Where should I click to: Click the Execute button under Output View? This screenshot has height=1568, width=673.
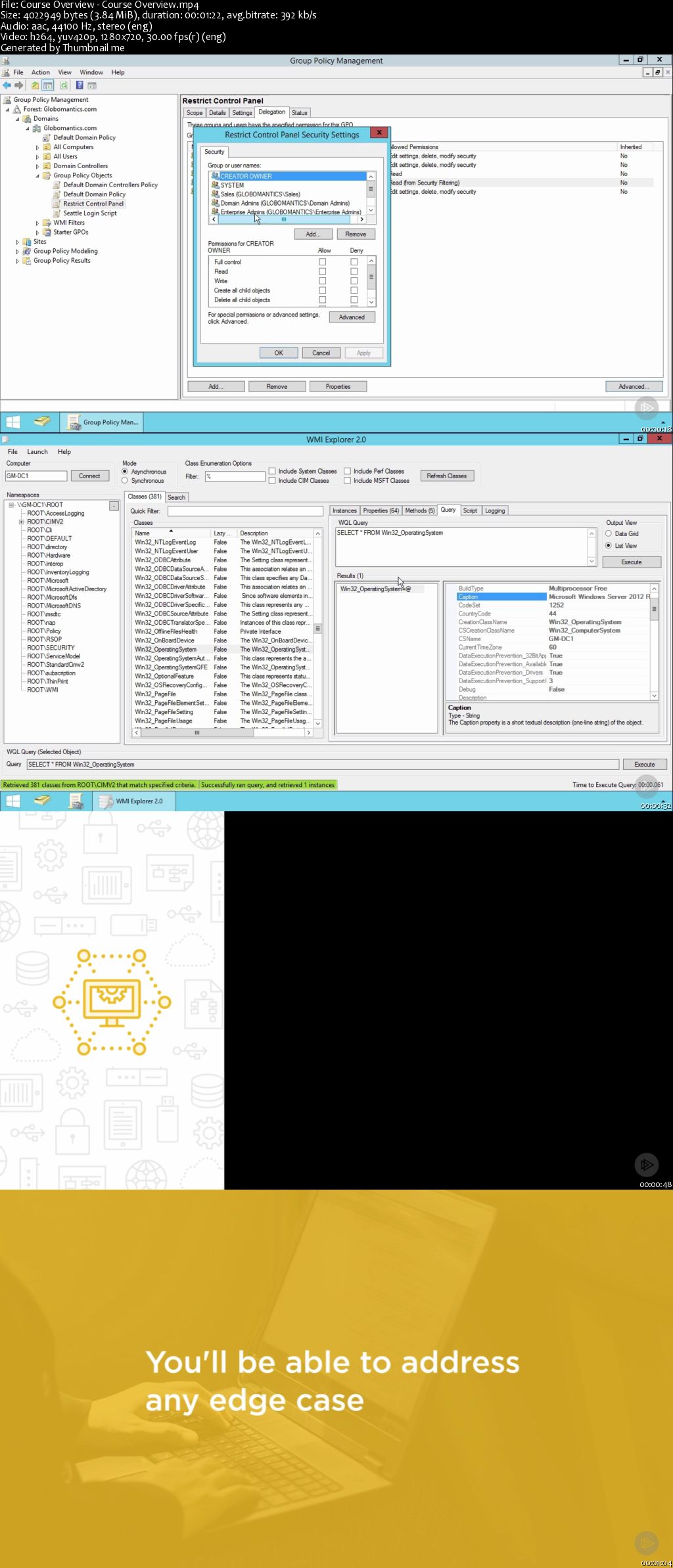632,562
